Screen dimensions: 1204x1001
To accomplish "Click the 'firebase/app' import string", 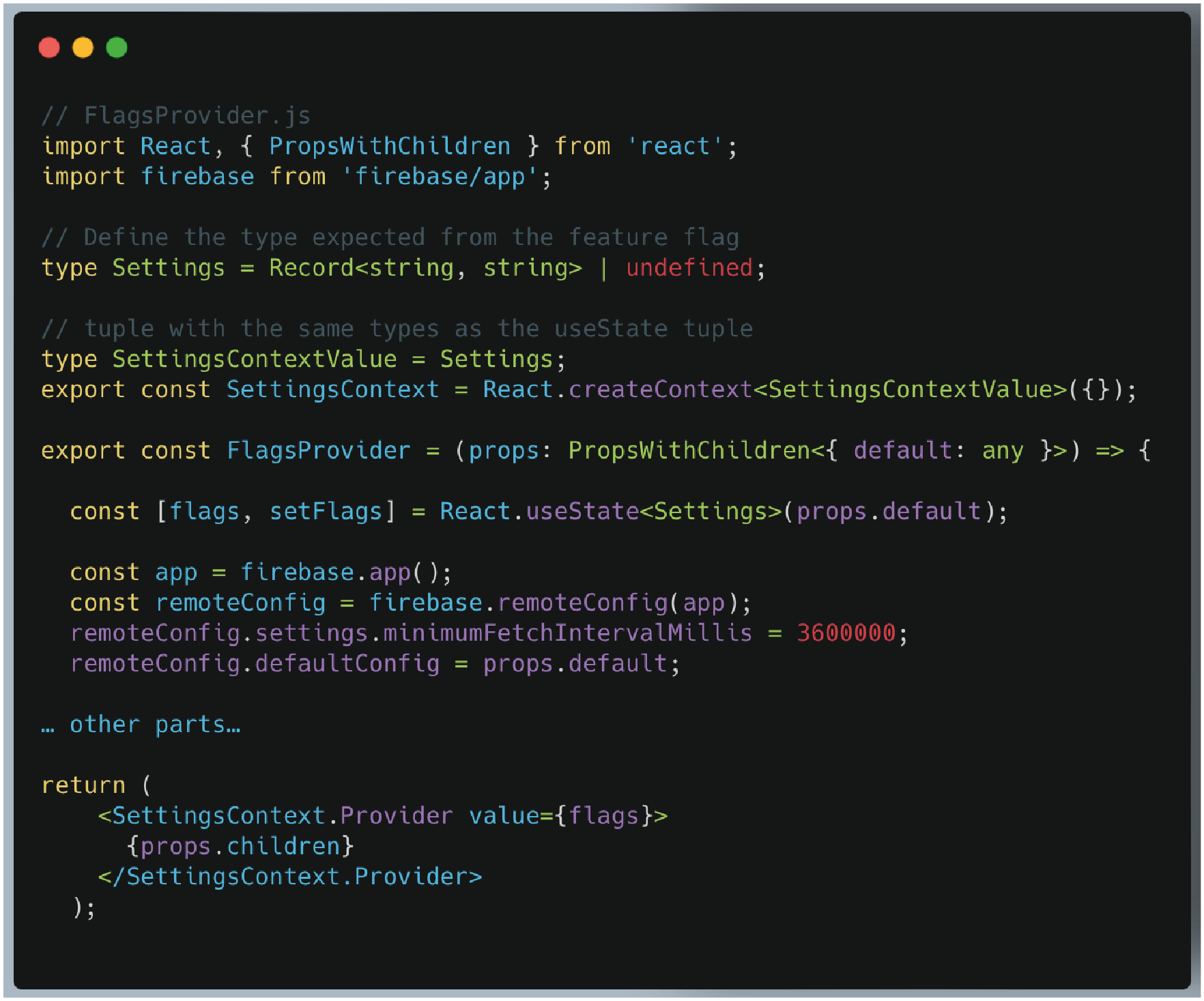I will click(440, 177).
